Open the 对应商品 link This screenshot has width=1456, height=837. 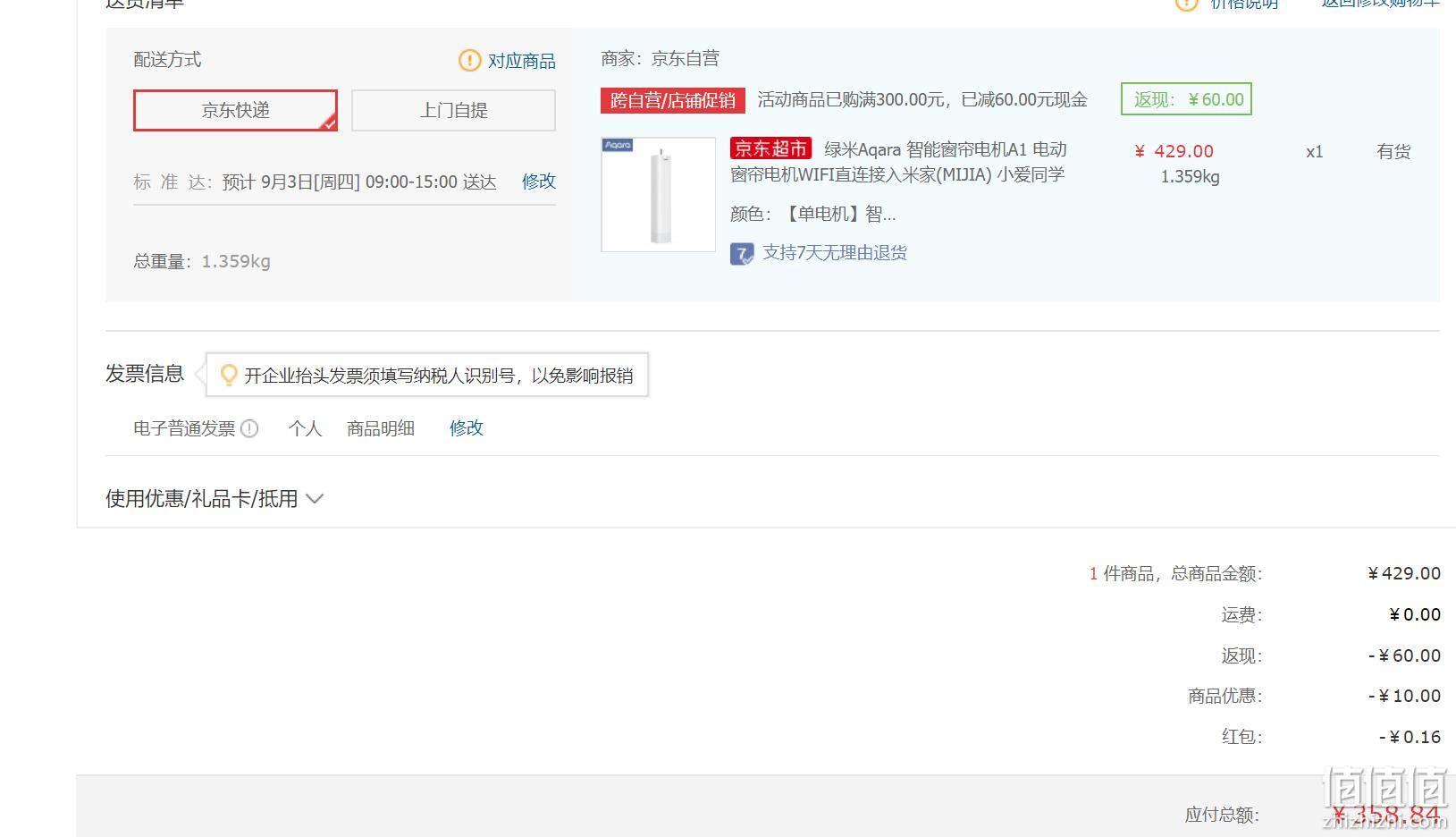tap(521, 61)
